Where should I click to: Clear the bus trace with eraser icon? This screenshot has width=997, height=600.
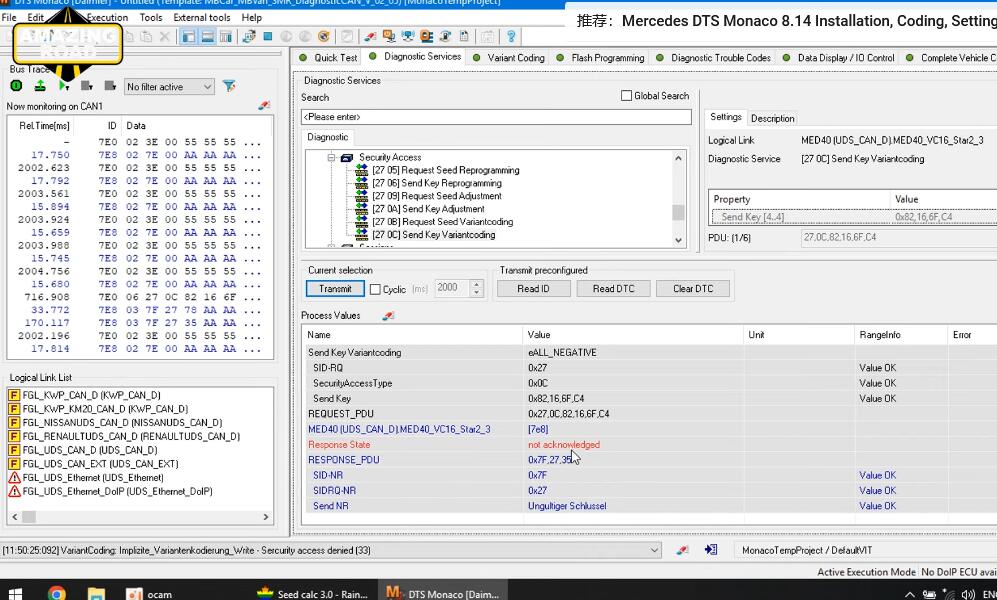pyautogui.click(x=264, y=106)
